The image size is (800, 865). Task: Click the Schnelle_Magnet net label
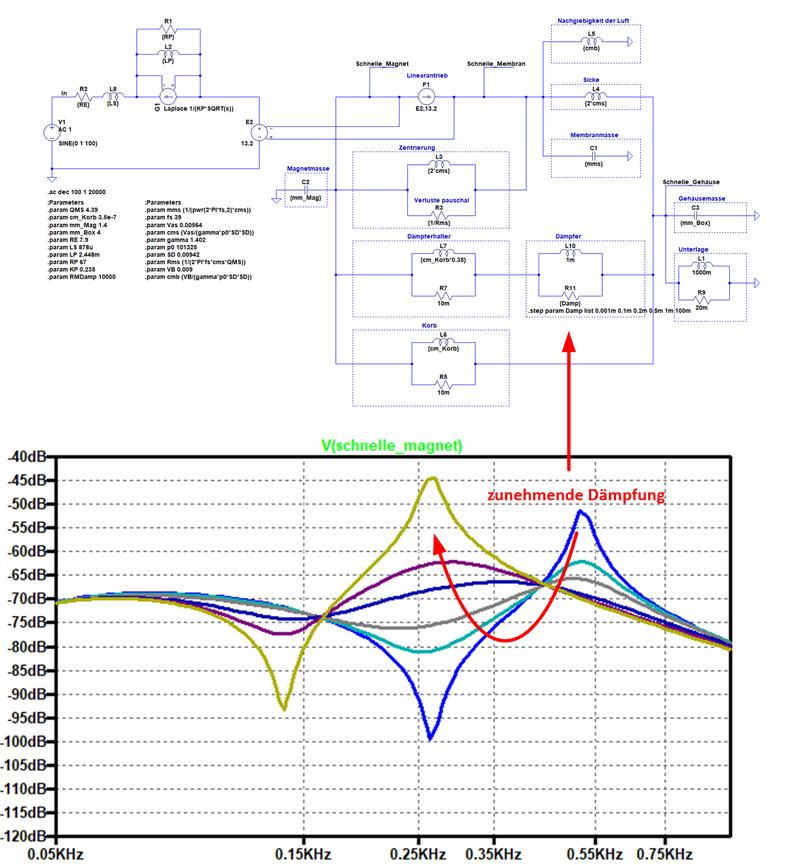(382, 64)
